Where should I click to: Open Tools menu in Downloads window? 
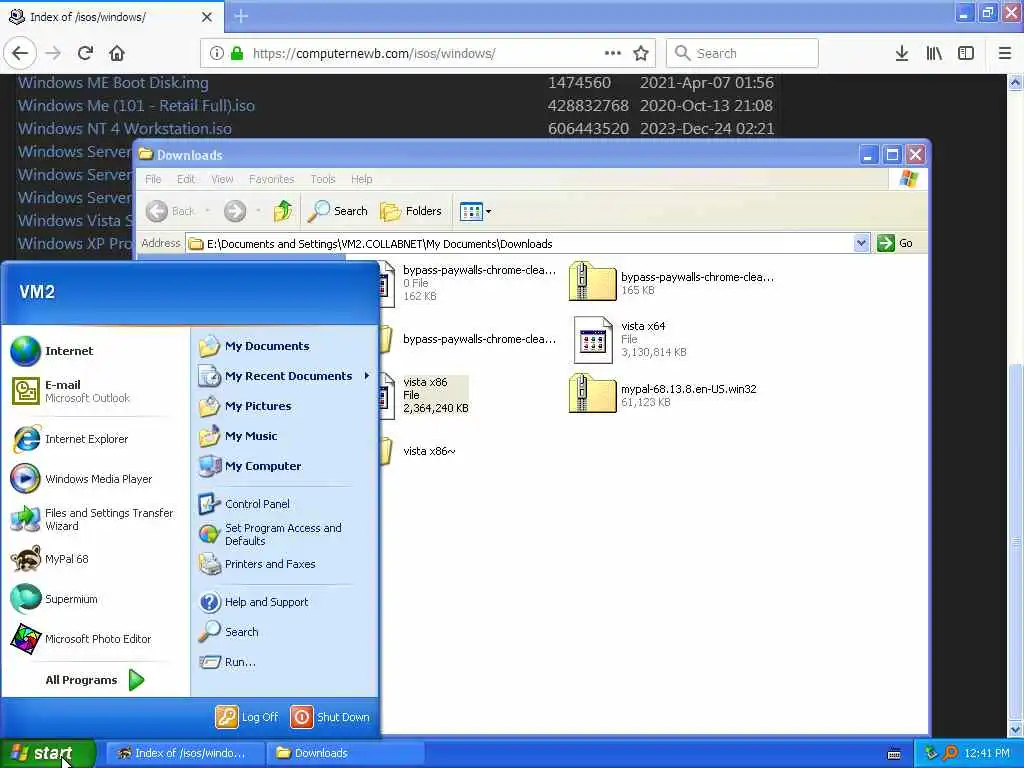[x=323, y=179]
